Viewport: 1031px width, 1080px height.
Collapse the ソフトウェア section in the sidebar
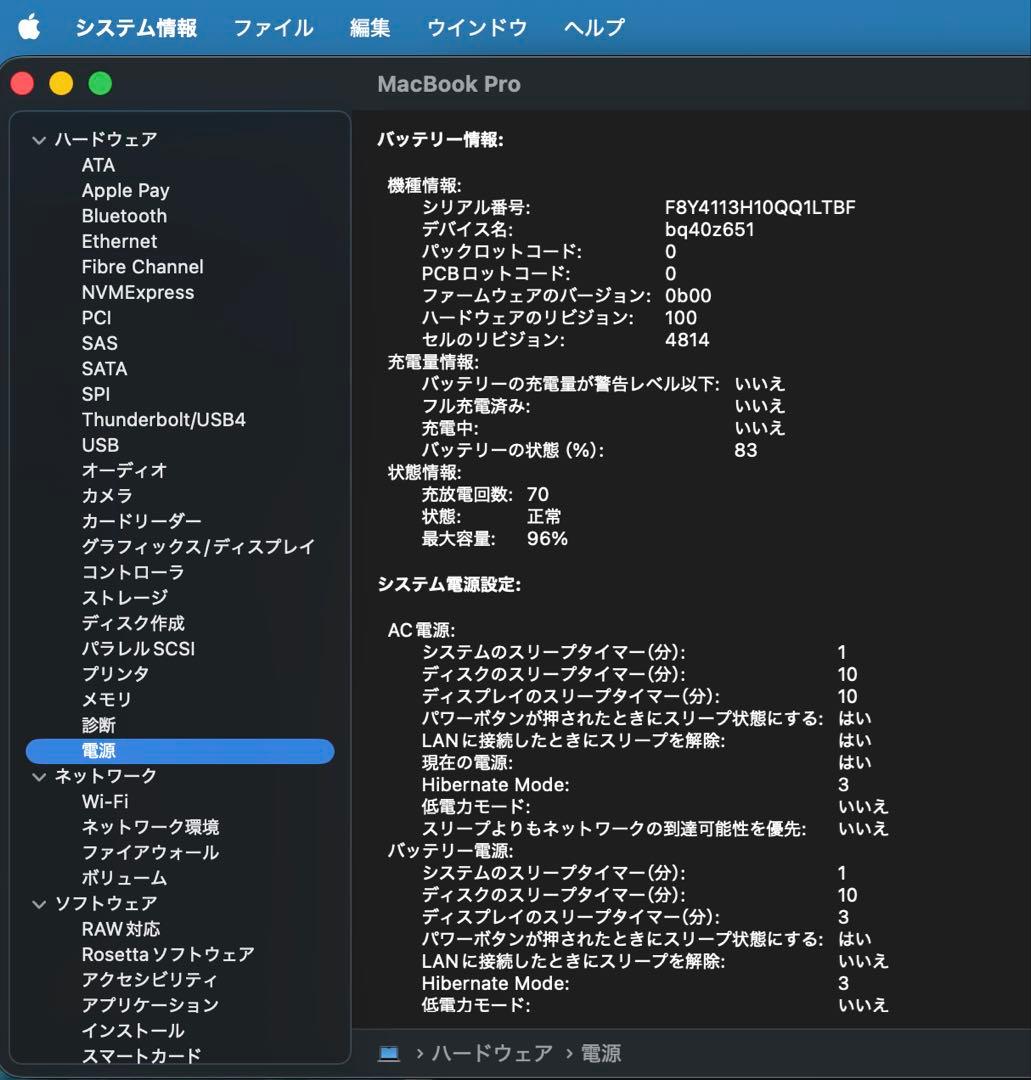pyautogui.click(x=38, y=903)
